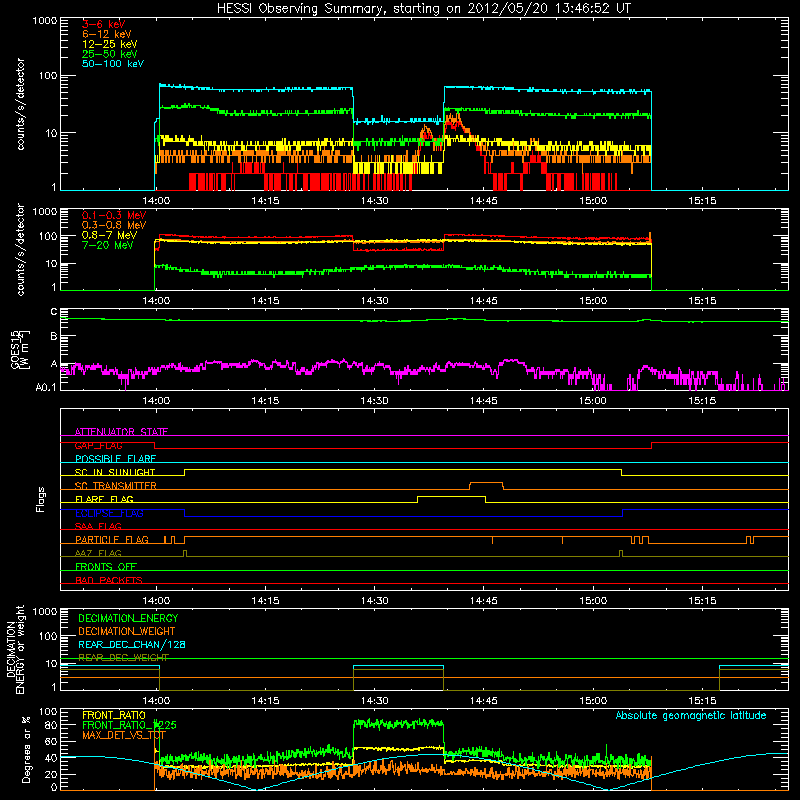Click the yellow FRONT_RATIO legend label
The width and height of the screenshot is (800, 800).
(114, 715)
